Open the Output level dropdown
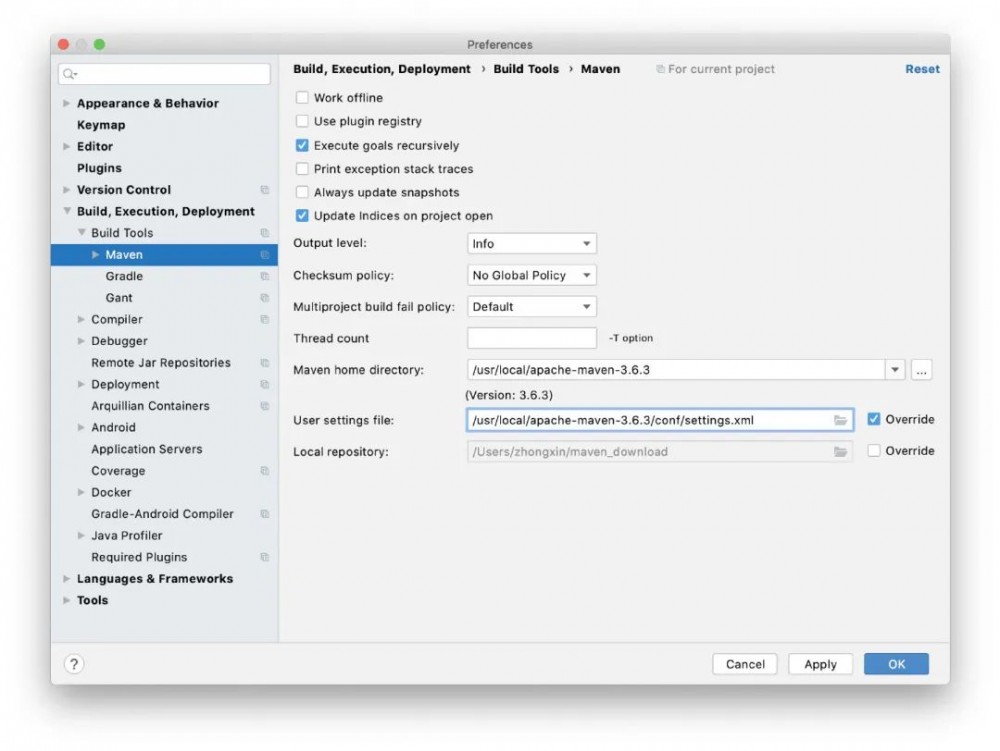 (531, 244)
